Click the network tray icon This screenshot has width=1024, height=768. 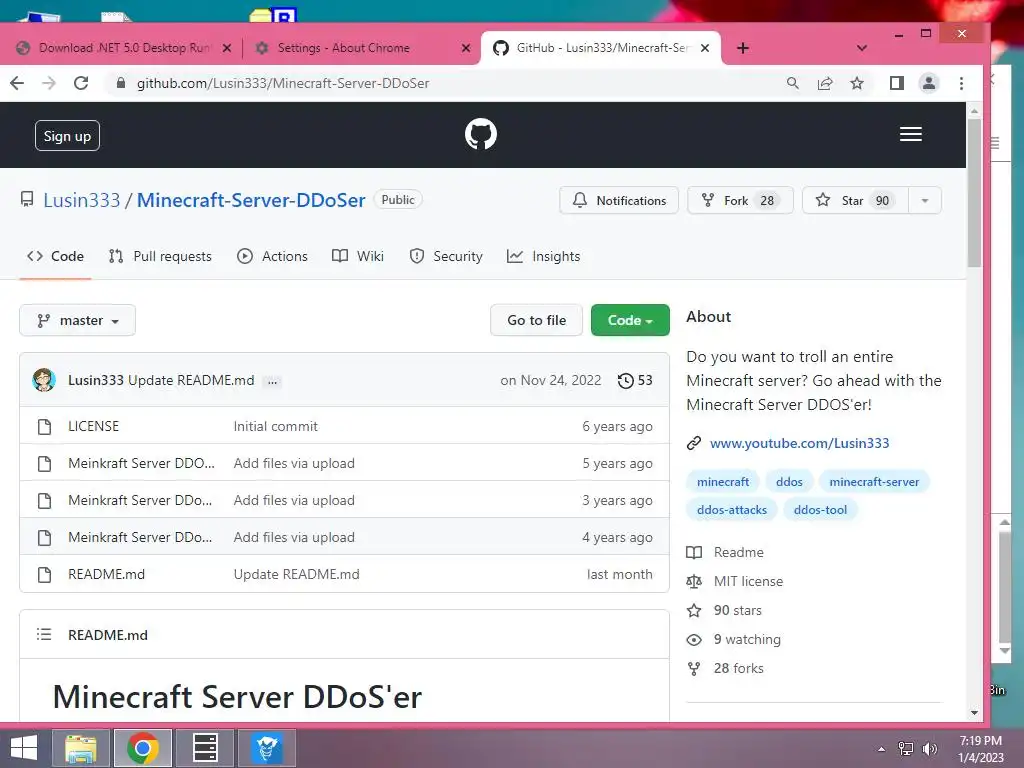[x=906, y=749]
